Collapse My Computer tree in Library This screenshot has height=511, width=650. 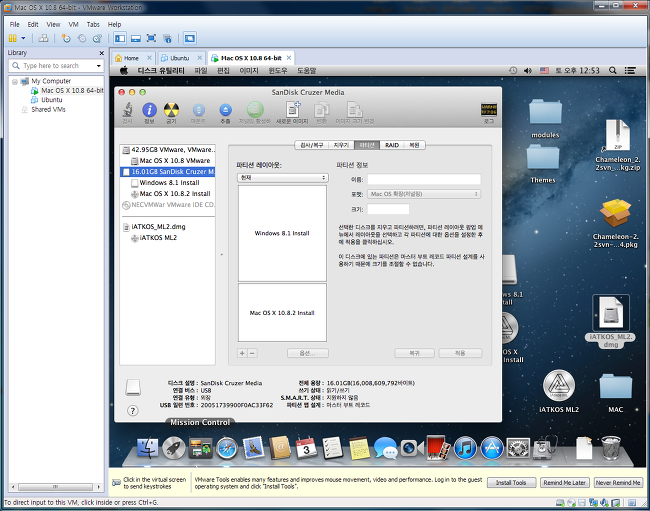[x=15, y=81]
